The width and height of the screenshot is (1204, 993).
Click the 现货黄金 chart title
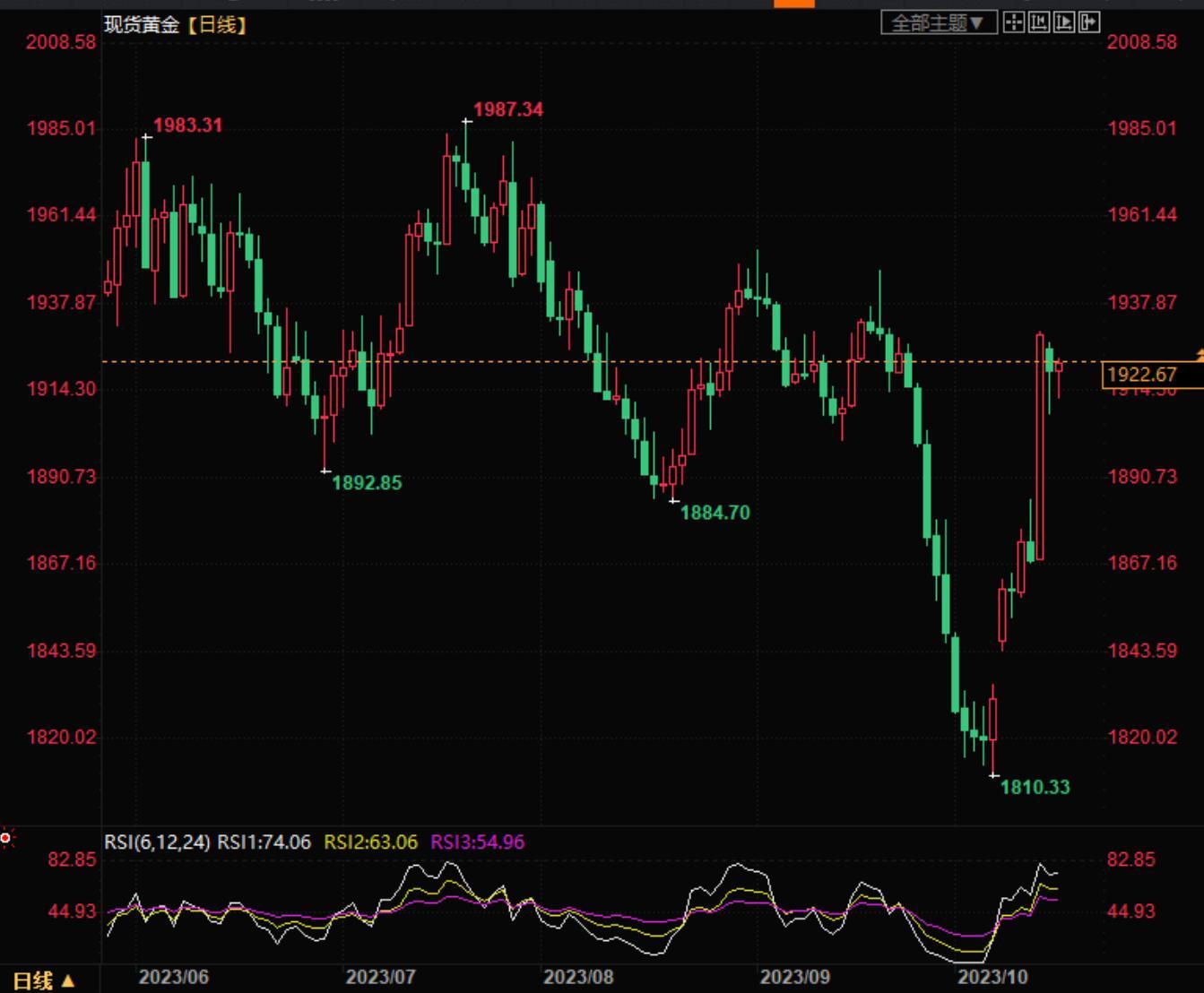click(x=142, y=25)
